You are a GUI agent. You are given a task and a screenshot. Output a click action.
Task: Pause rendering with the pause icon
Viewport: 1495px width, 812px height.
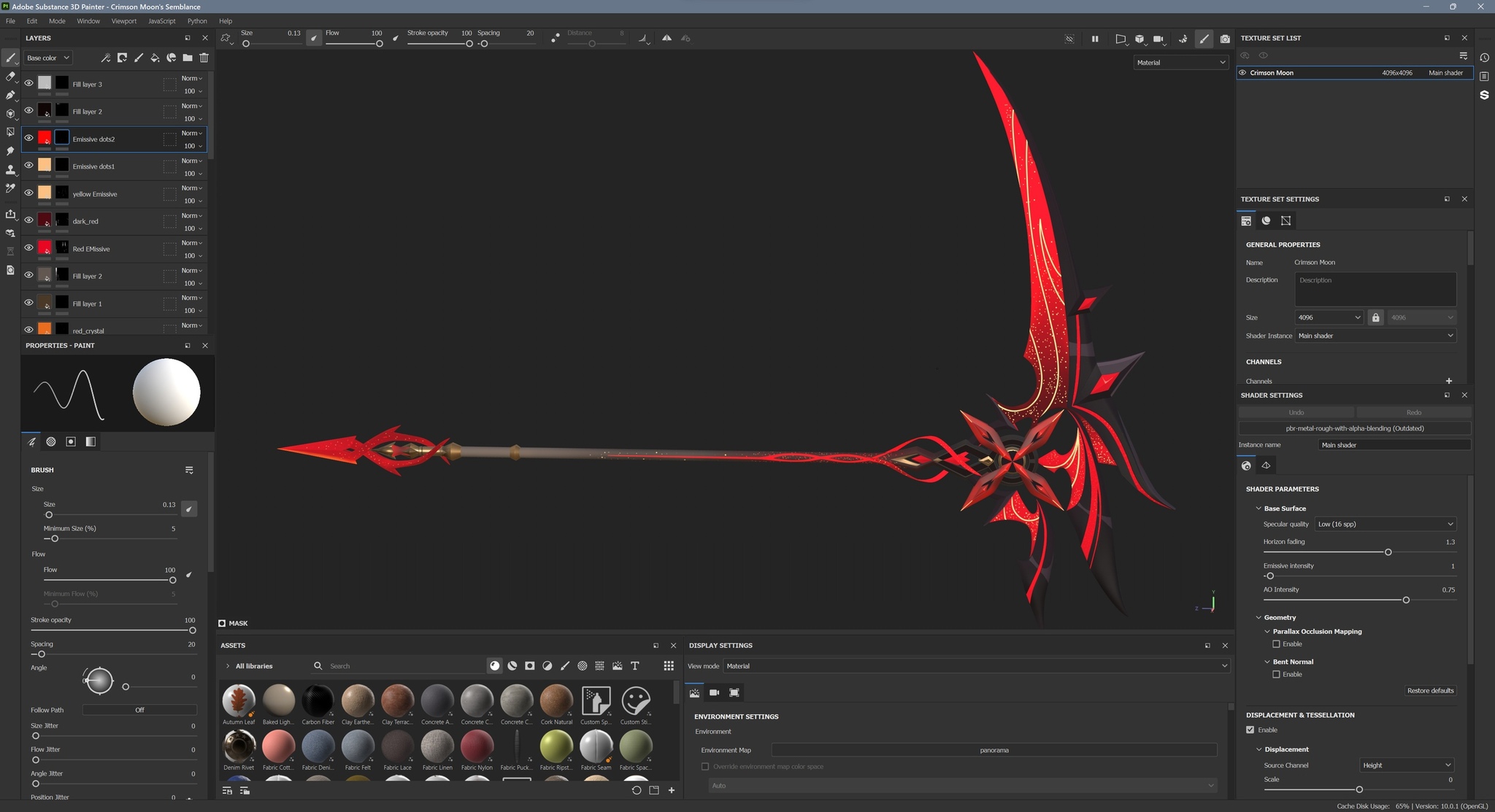(1095, 39)
